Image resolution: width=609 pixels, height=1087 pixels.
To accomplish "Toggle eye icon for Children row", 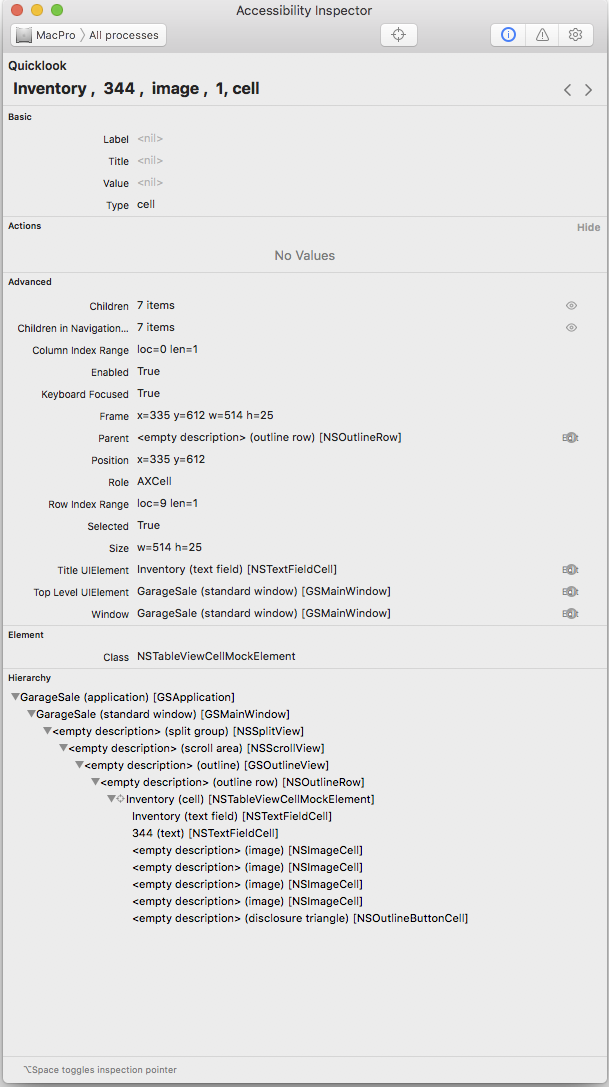I will pyautogui.click(x=571, y=306).
